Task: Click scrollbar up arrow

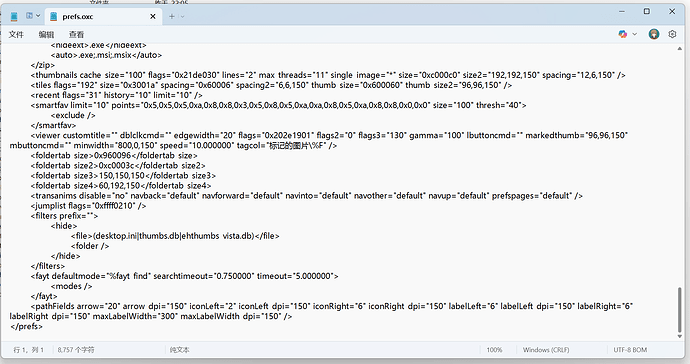Action: coord(679,48)
